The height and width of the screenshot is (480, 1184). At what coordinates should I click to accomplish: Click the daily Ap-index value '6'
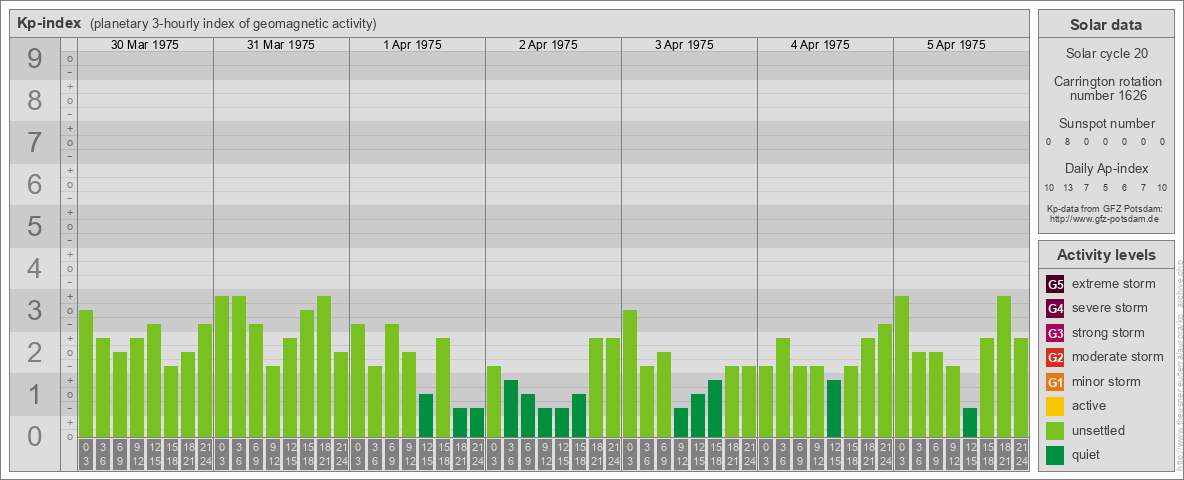1124,187
